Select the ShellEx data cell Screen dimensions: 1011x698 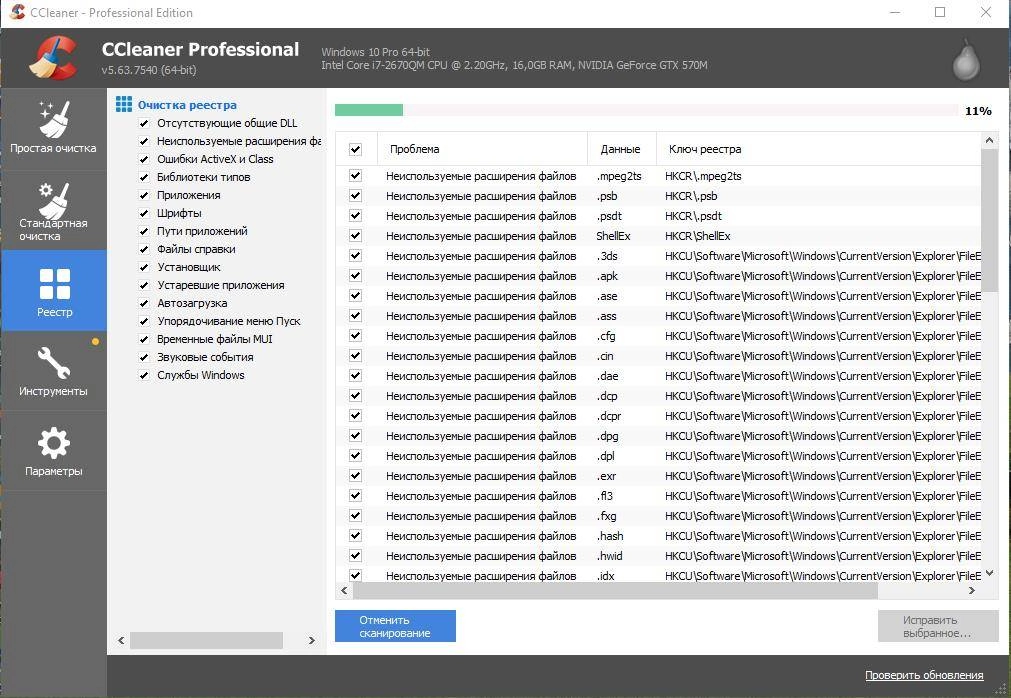pyautogui.click(x=613, y=236)
